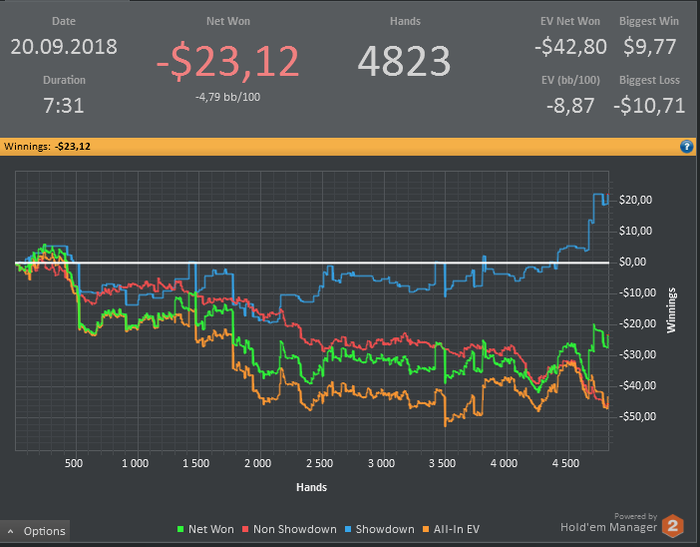This screenshot has width=700, height=547.
Task: Click the duration value 7:31
Action: [64, 106]
